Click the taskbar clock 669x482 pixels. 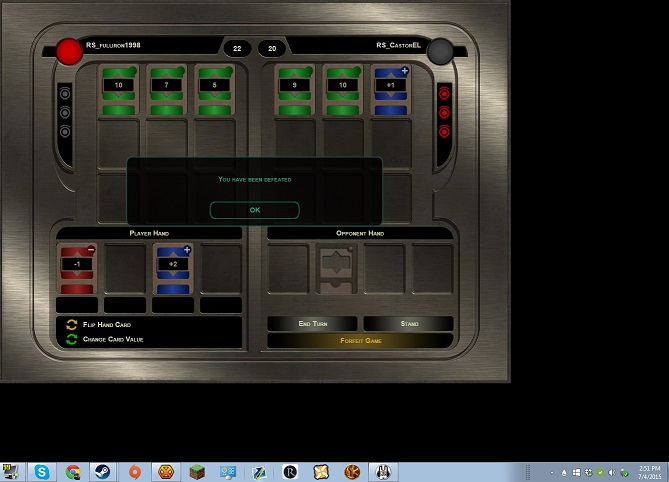(x=649, y=472)
